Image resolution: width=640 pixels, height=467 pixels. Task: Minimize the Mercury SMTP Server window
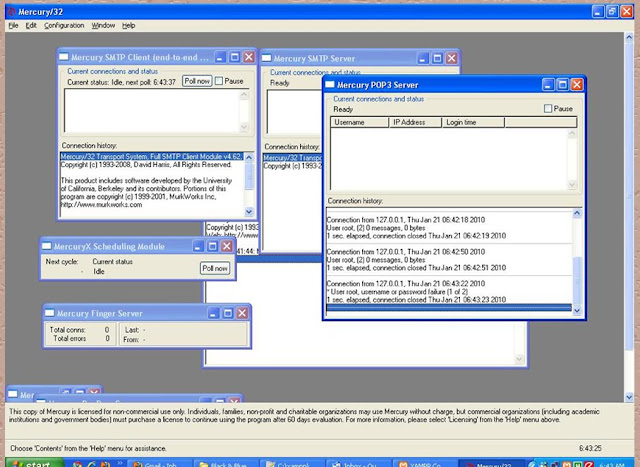[x=423, y=58]
